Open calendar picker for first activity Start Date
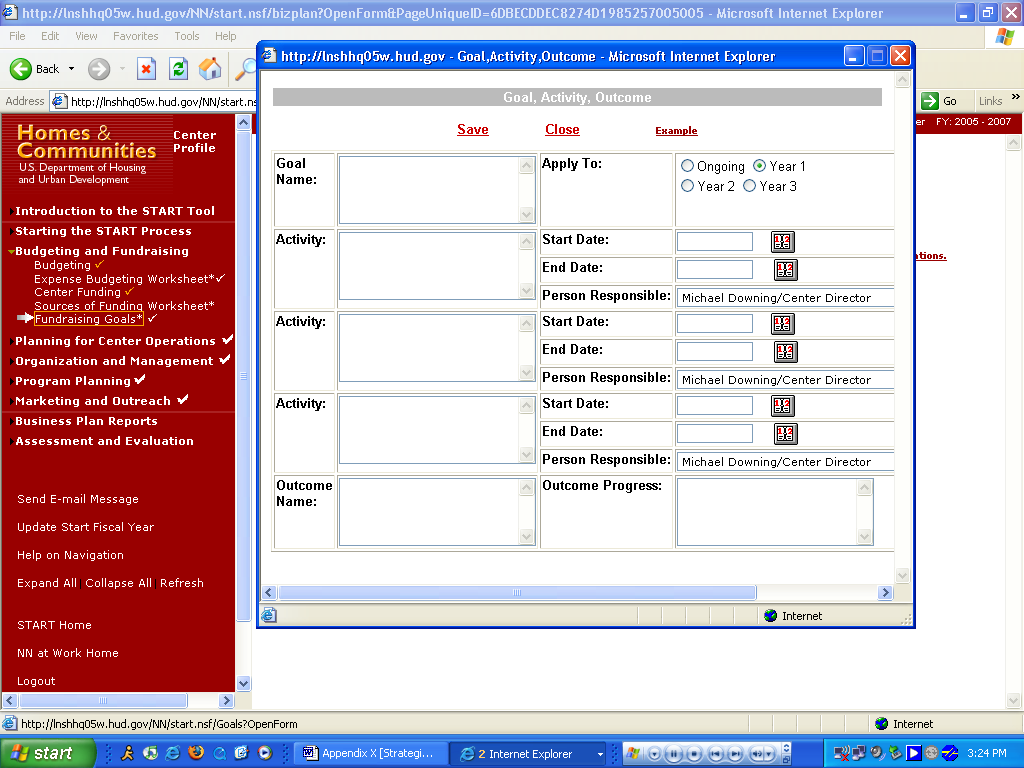The image size is (1024, 768). point(782,242)
